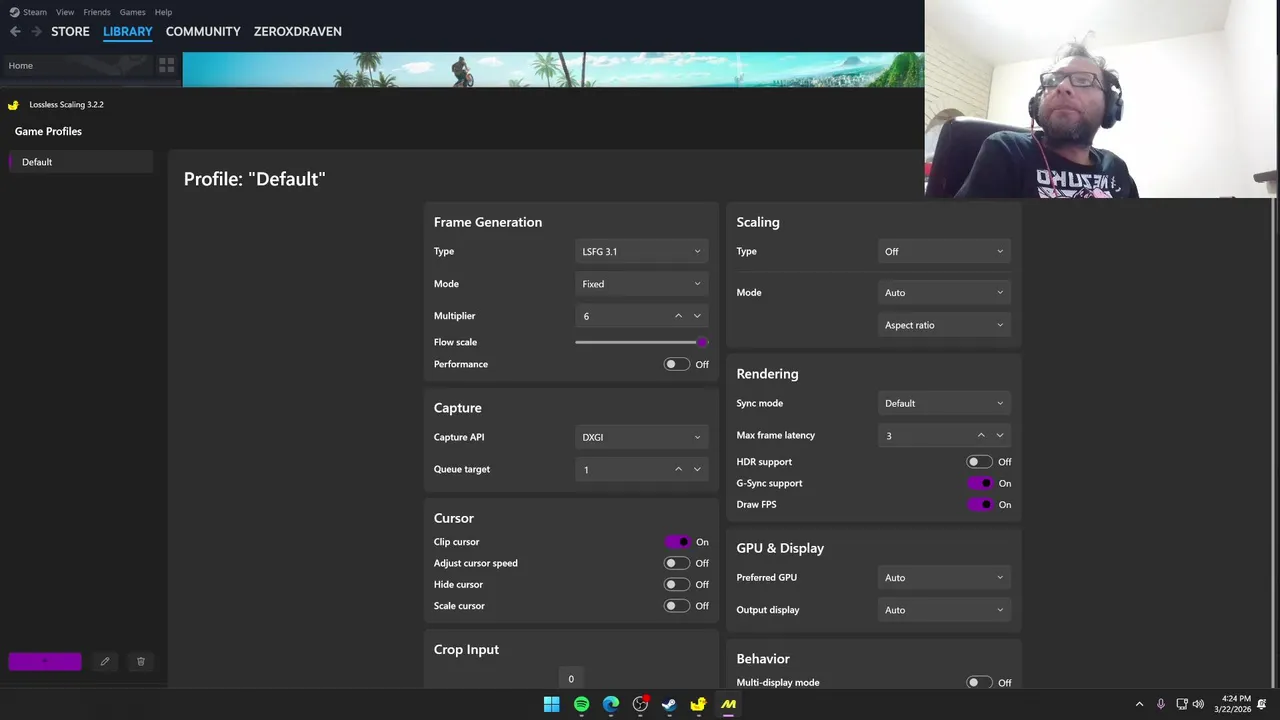Open the Scaling Type dropdown set to Off
This screenshot has height=720, width=1280.
coord(944,251)
